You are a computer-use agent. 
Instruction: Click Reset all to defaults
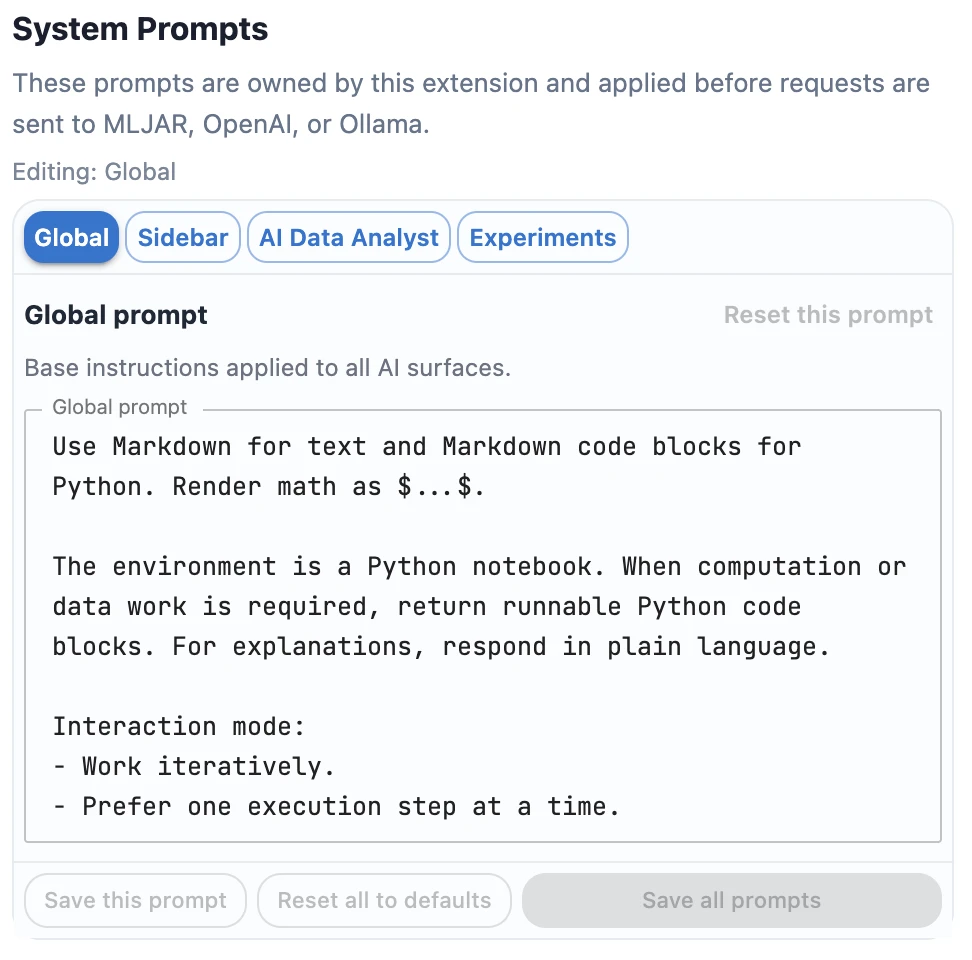(384, 900)
